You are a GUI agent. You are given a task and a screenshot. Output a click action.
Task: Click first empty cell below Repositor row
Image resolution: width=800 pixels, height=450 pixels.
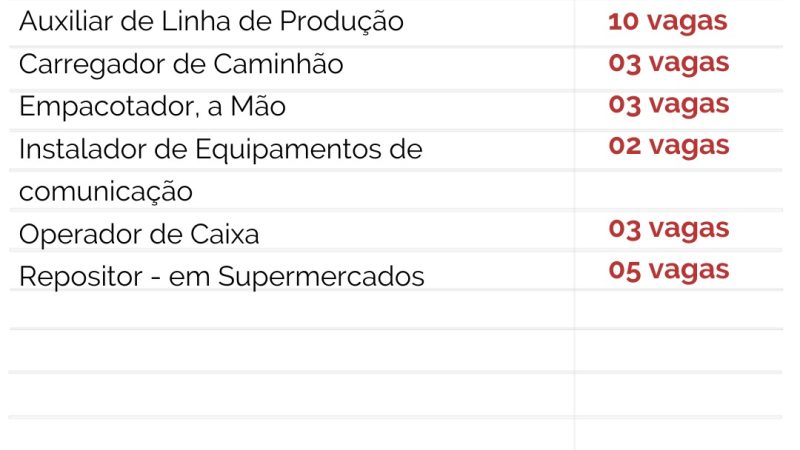point(290,310)
